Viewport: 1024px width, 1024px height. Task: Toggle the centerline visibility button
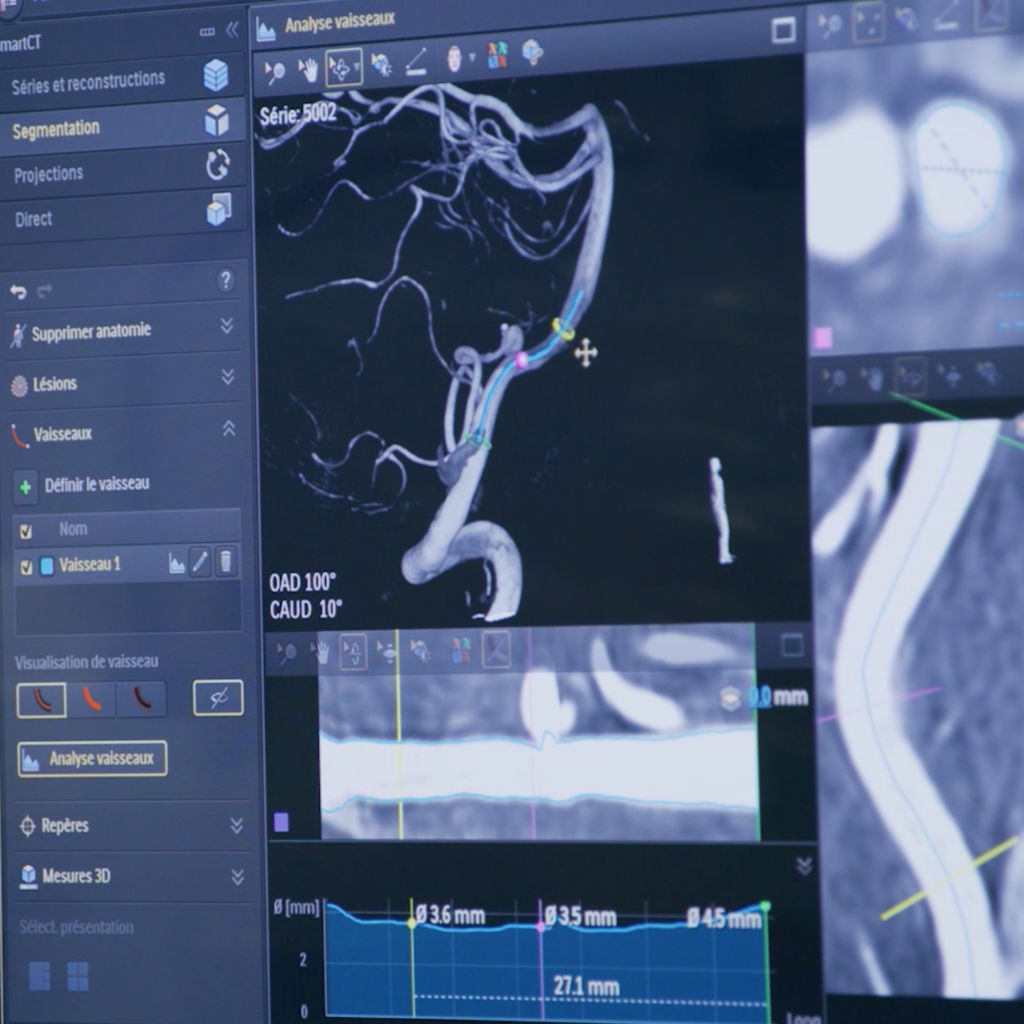tap(217, 698)
